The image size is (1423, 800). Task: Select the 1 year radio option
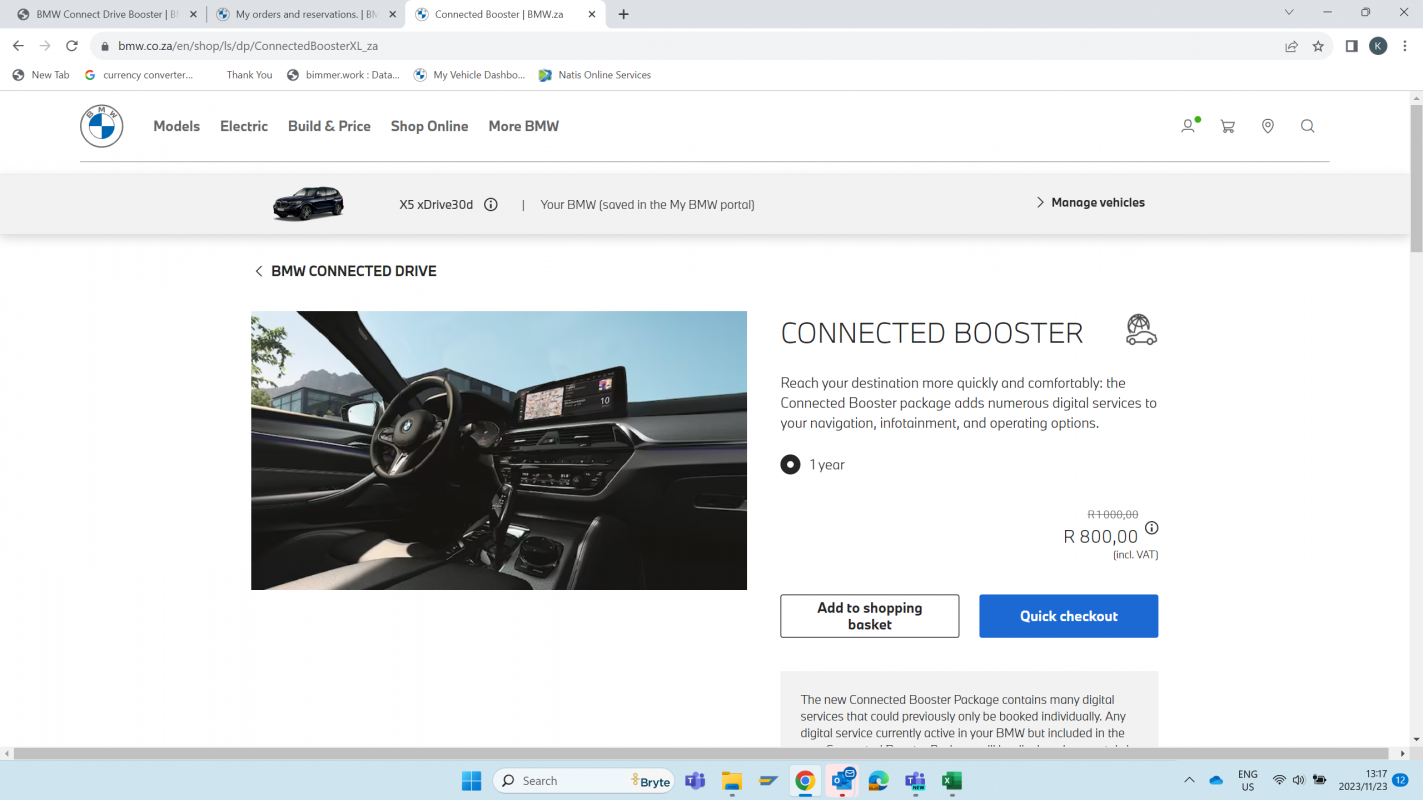pos(790,465)
